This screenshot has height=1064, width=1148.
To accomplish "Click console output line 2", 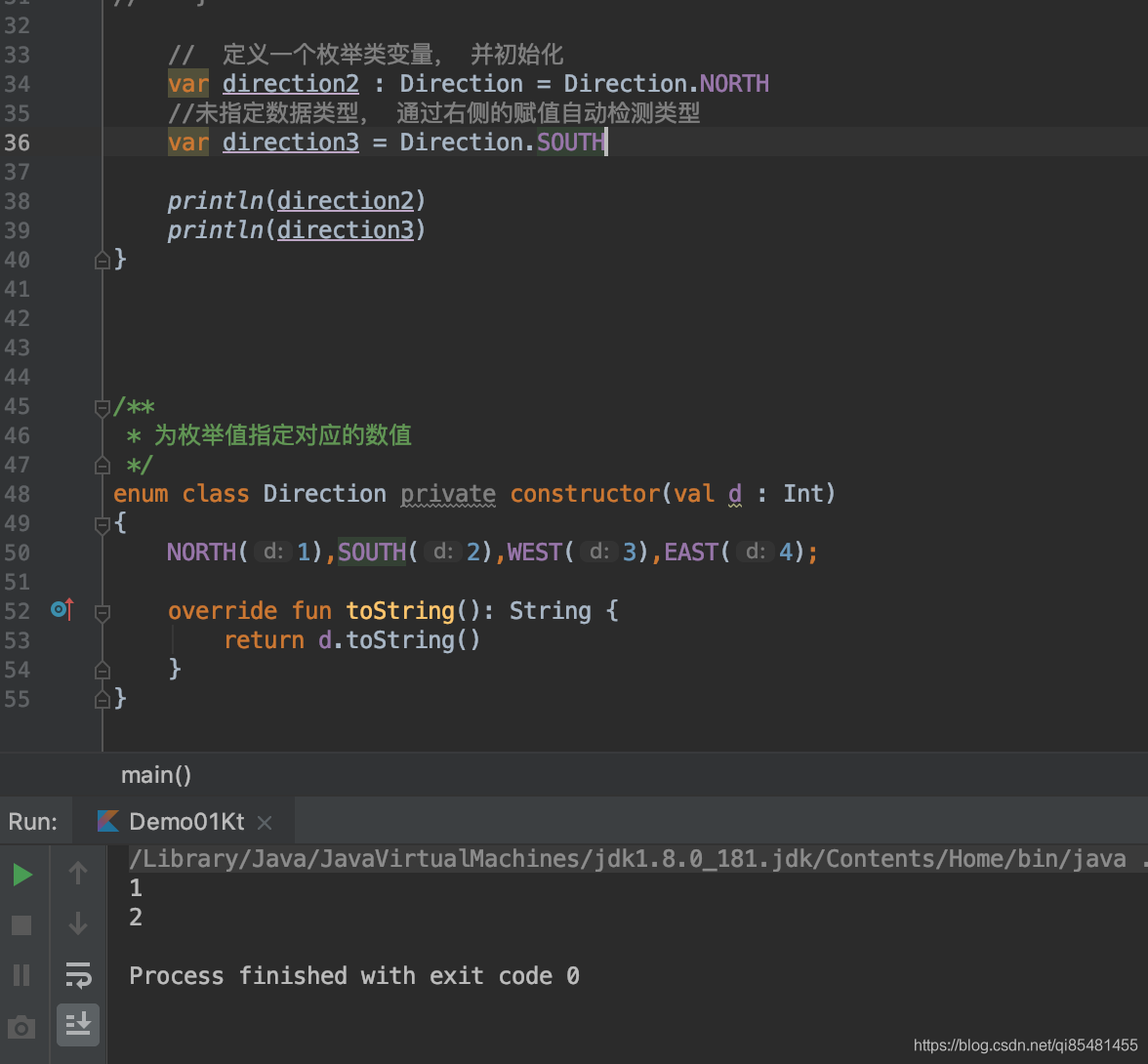I will (136, 917).
